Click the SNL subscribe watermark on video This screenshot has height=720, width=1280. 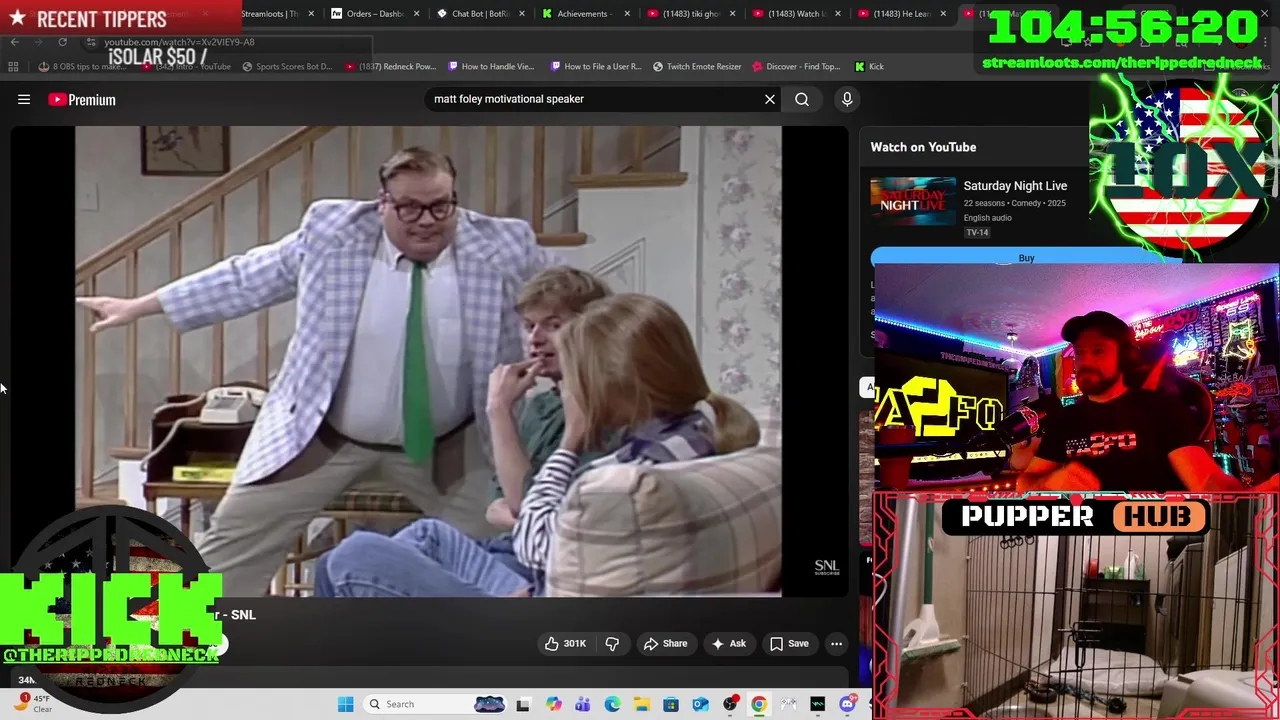(x=827, y=567)
